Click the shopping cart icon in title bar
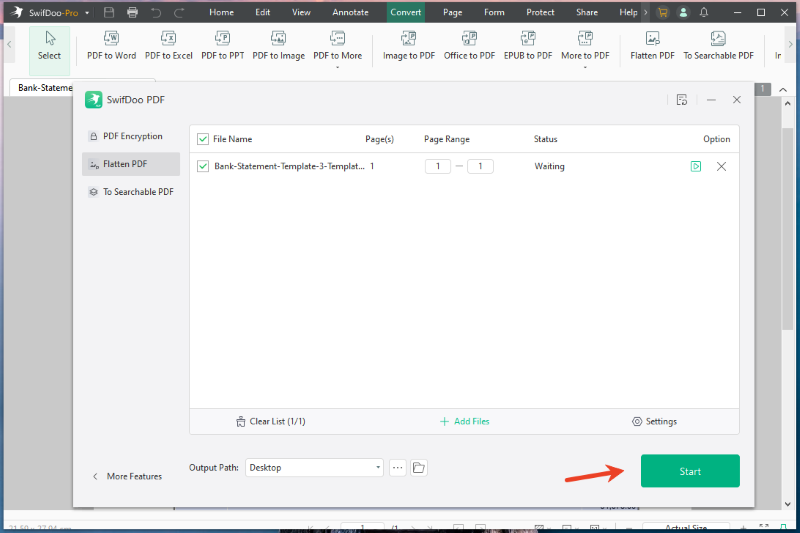The image size is (800, 533). tap(662, 12)
